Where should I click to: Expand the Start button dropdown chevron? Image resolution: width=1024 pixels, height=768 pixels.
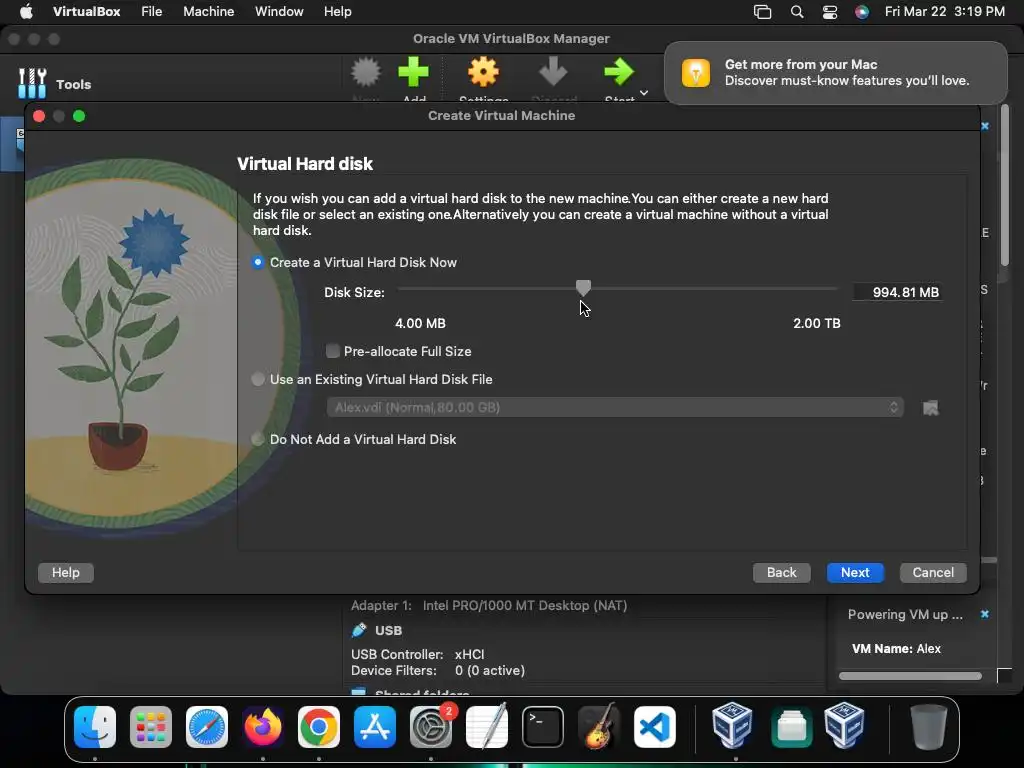[644, 93]
